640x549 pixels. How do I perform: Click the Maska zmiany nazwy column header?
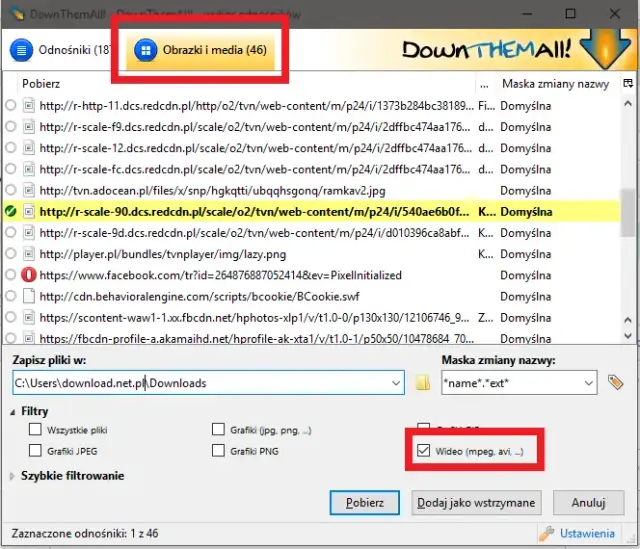point(555,84)
